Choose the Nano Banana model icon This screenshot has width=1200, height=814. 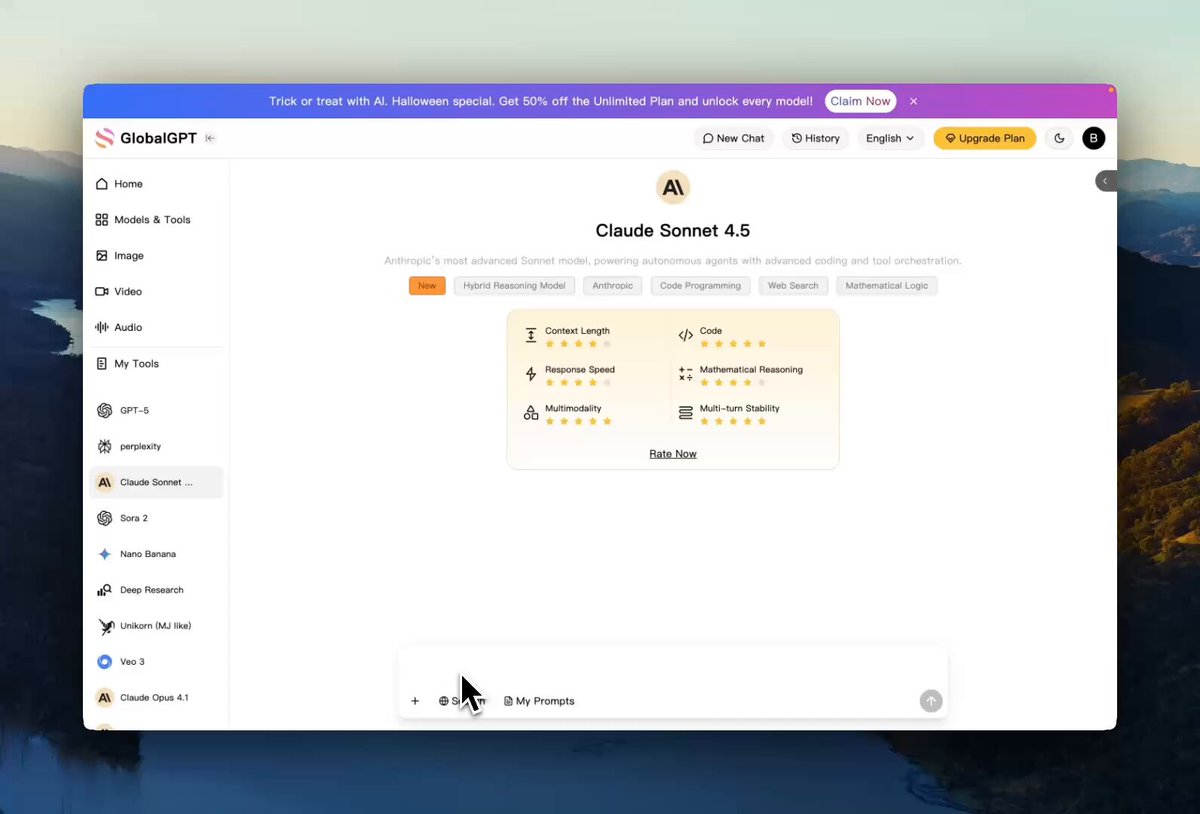click(104, 554)
